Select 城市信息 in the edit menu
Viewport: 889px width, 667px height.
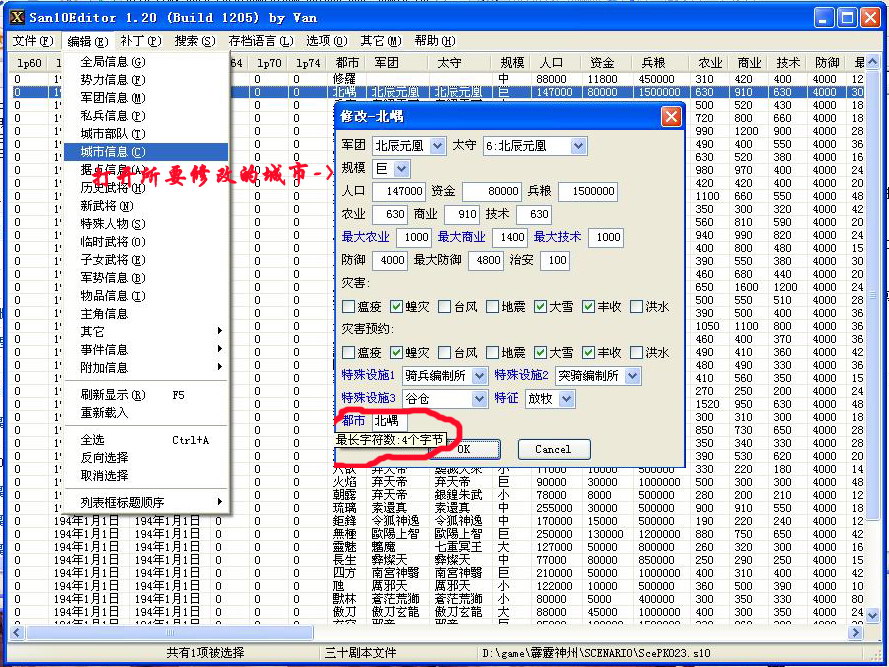[112, 152]
